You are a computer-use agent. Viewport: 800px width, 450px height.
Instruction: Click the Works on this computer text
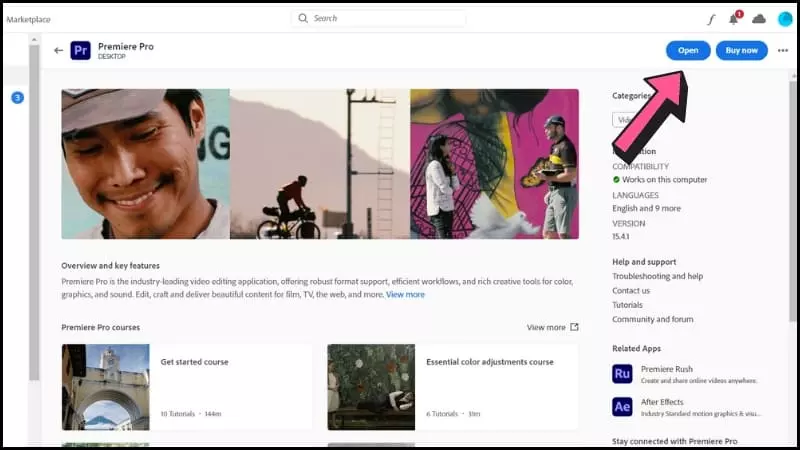tap(664, 180)
